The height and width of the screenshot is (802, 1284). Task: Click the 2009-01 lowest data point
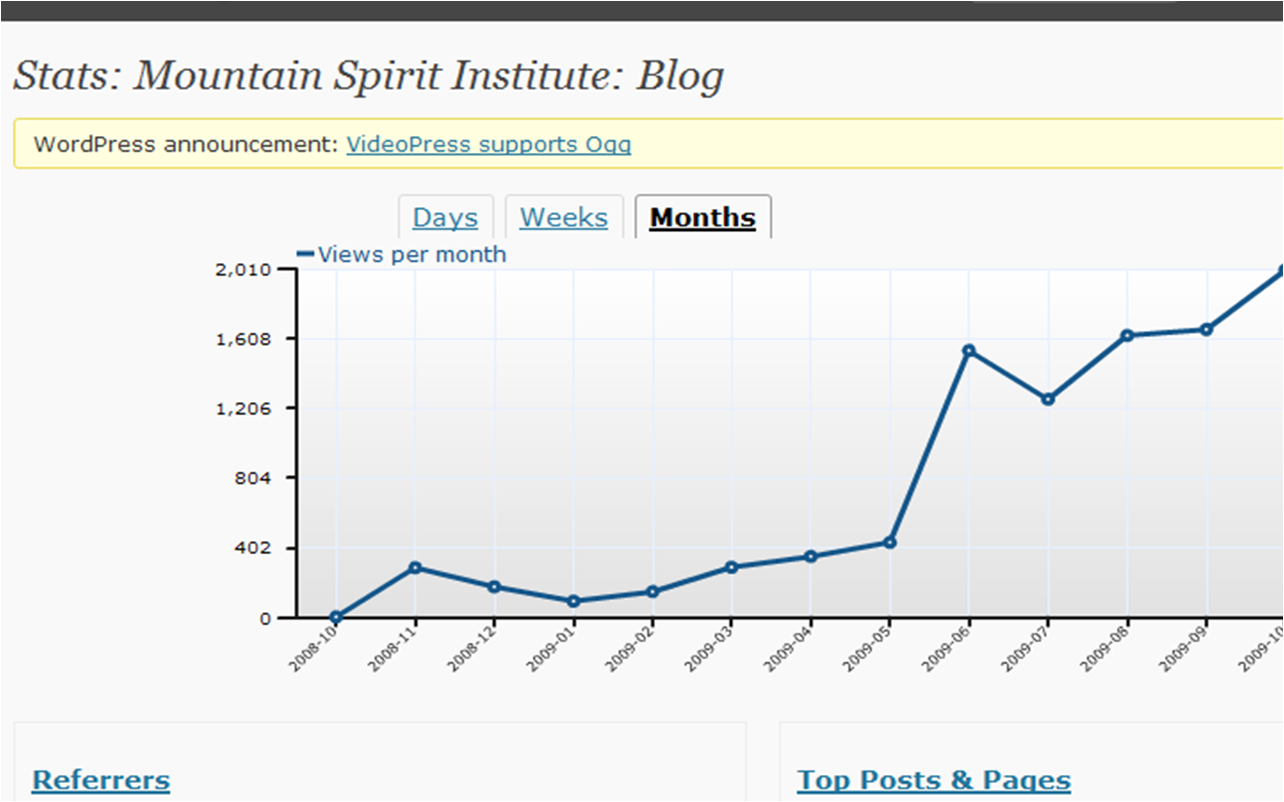(x=573, y=601)
